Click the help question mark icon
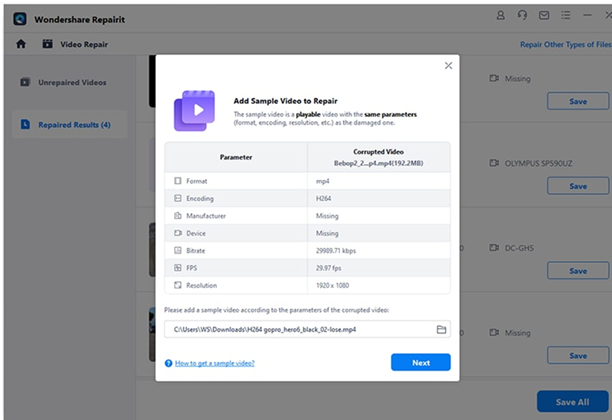 pyautogui.click(x=169, y=363)
